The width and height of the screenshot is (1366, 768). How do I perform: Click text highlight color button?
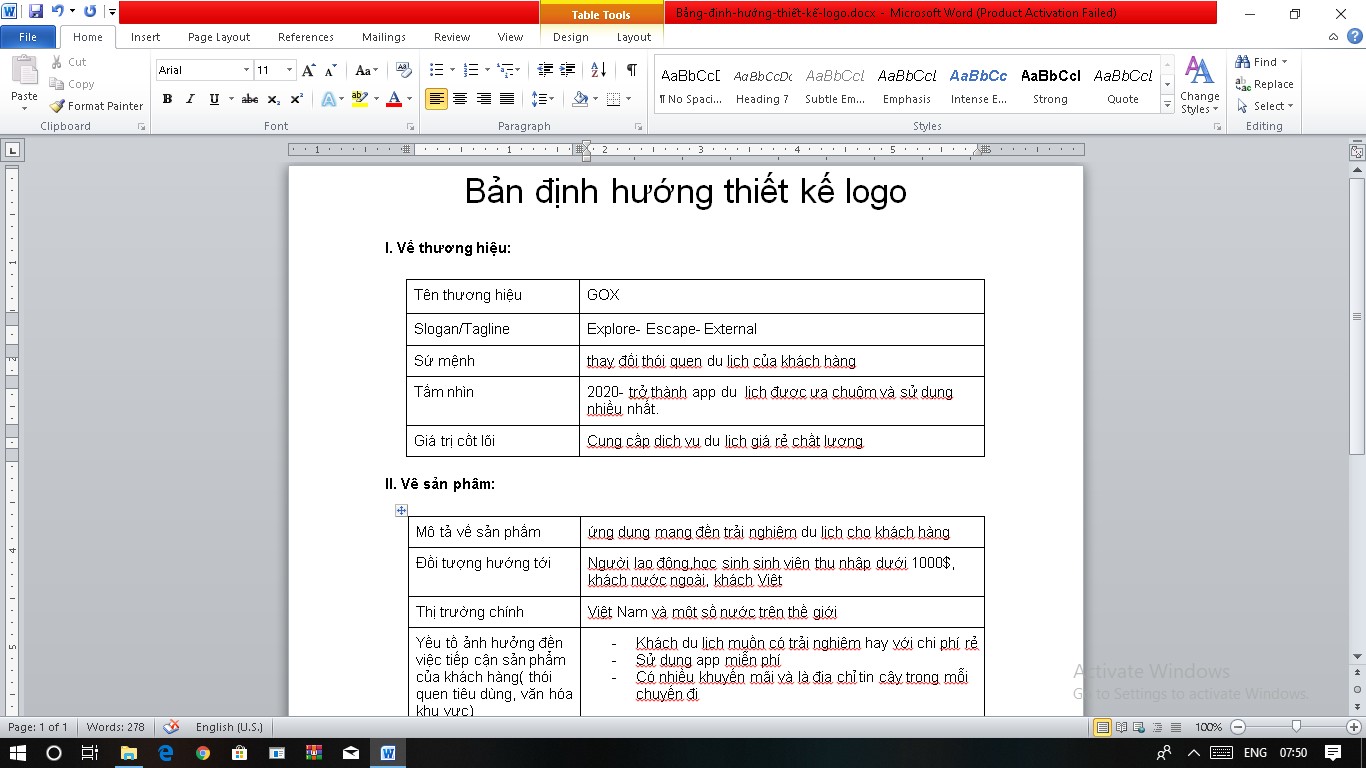point(360,99)
